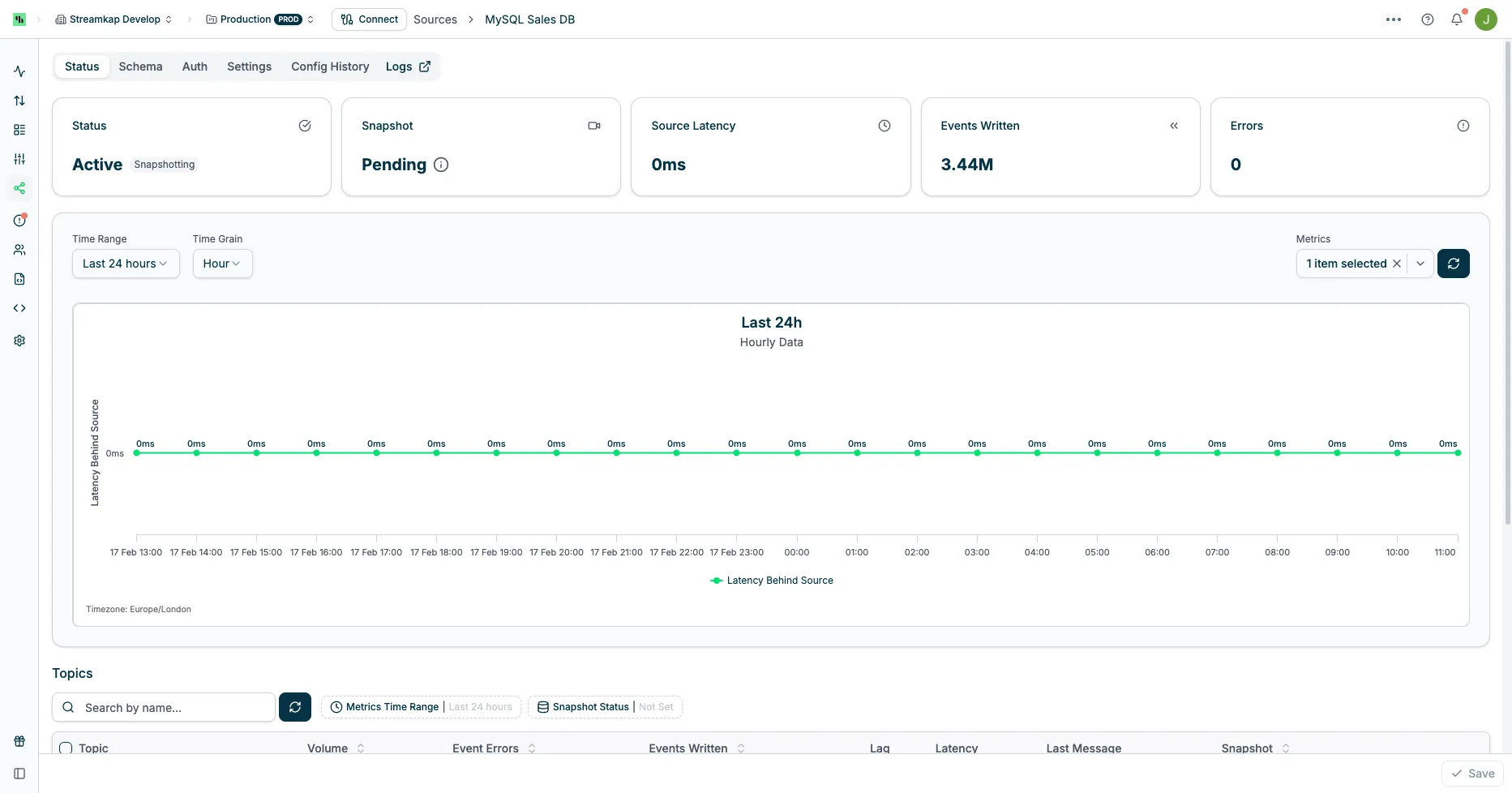Image resolution: width=1512 pixels, height=793 pixels.
Task: Toggle the sidebar collapse panel icon
Action: pos(19,774)
